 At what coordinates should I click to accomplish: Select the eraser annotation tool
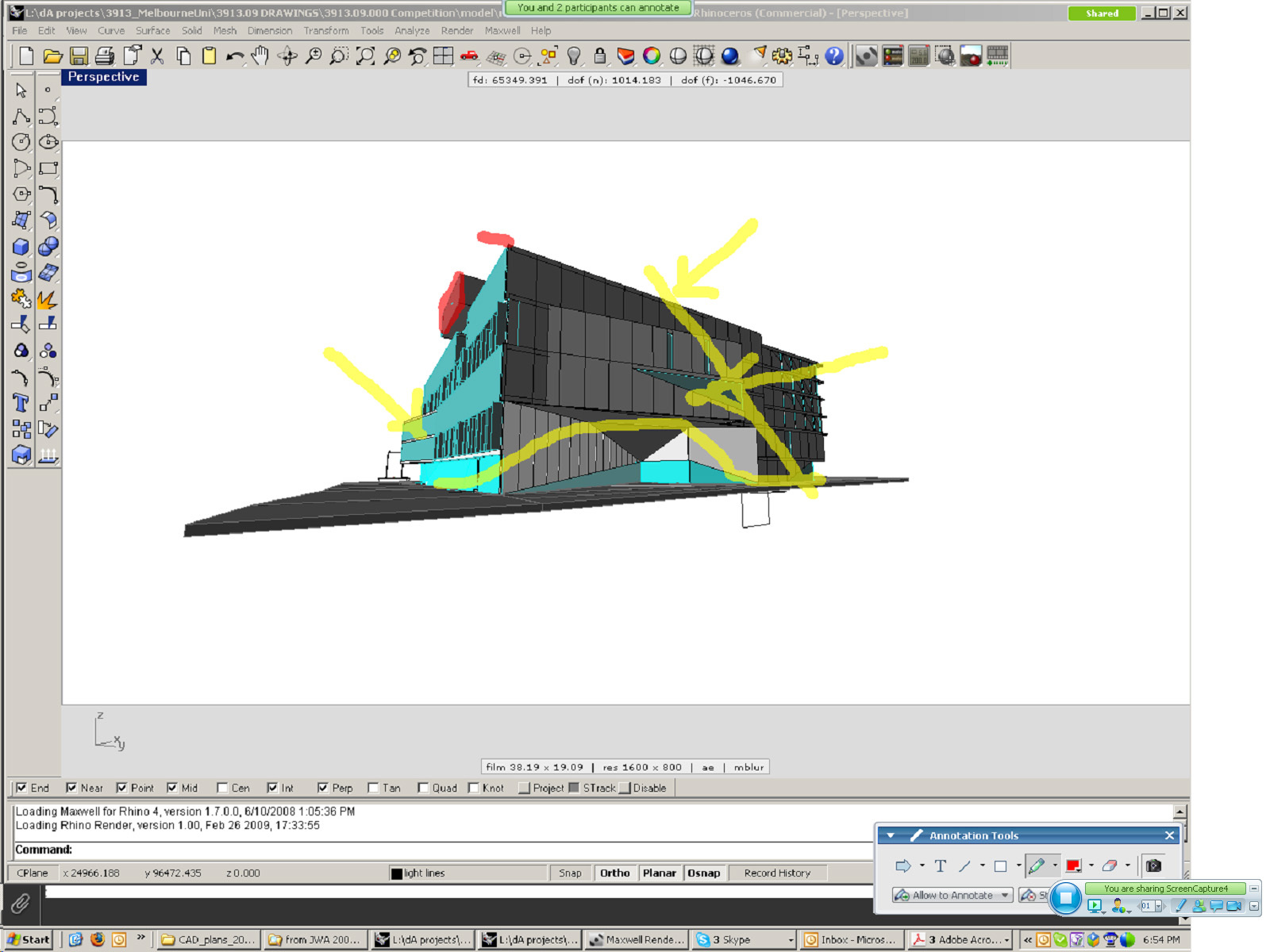[1110, 866]
